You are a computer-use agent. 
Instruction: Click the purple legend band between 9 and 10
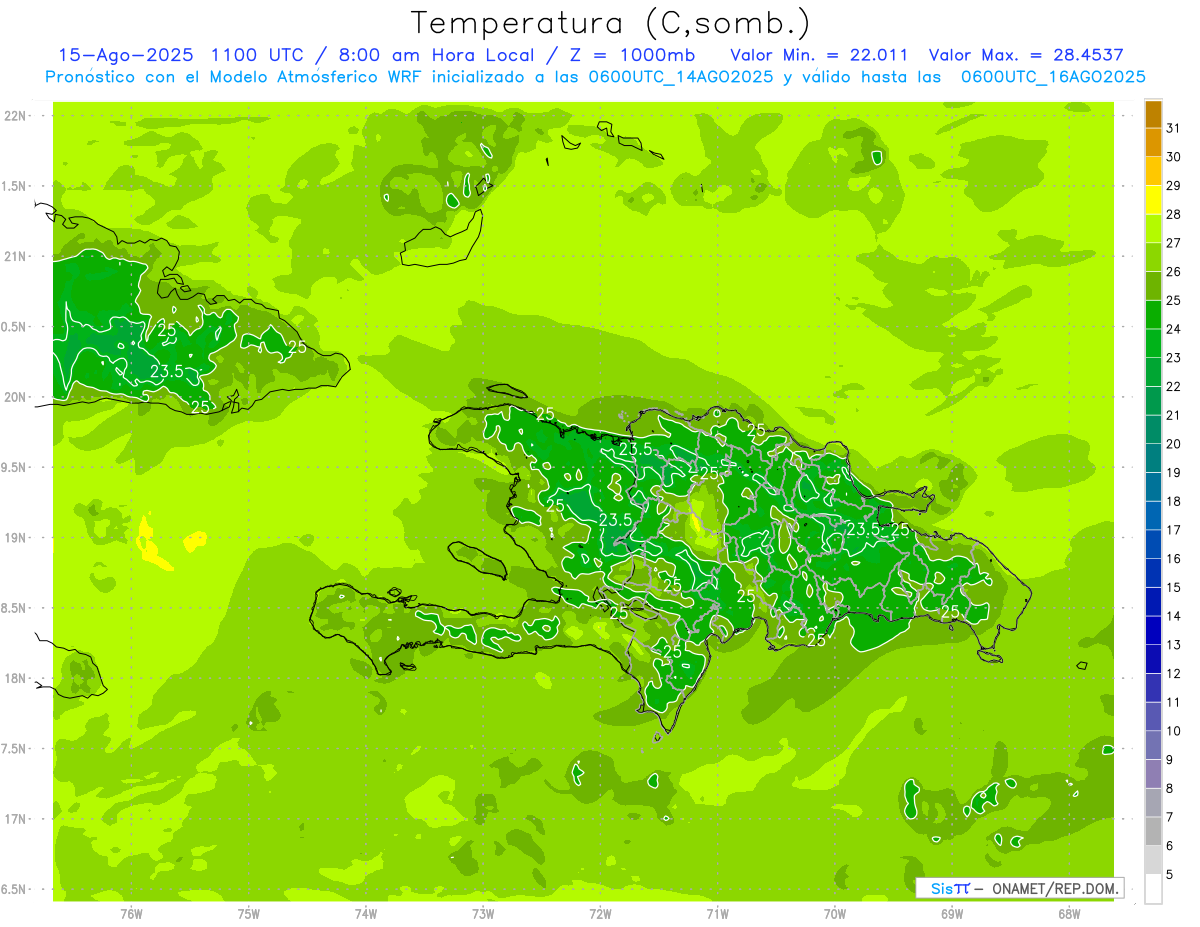[x=1153, y=745]
